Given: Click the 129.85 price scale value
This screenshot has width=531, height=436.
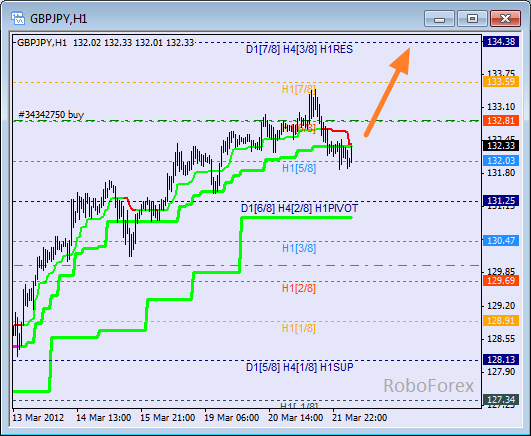Looking at the screenshot, I should coord(501,271).
